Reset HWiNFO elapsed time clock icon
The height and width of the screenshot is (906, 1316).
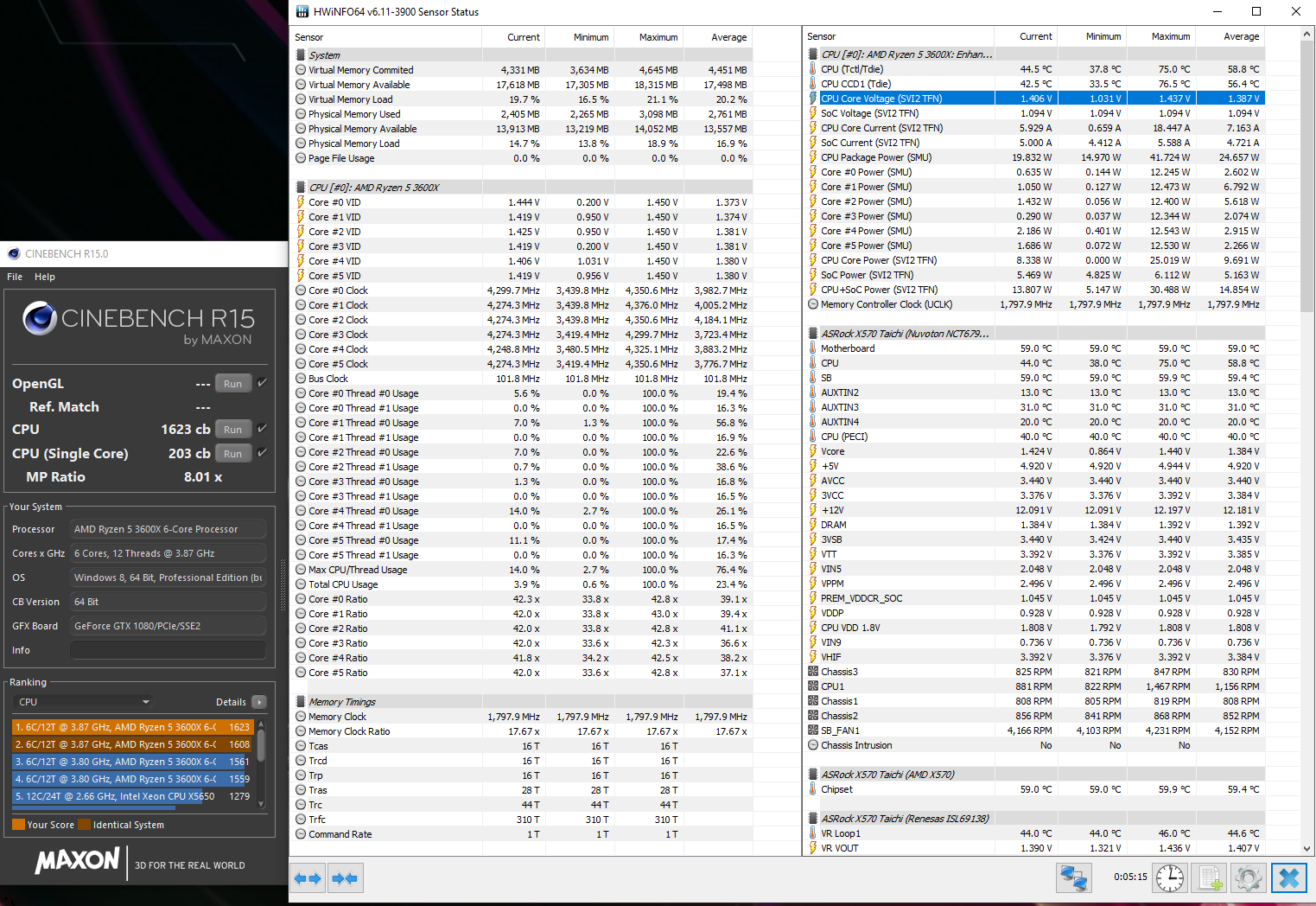point(1170,878)
